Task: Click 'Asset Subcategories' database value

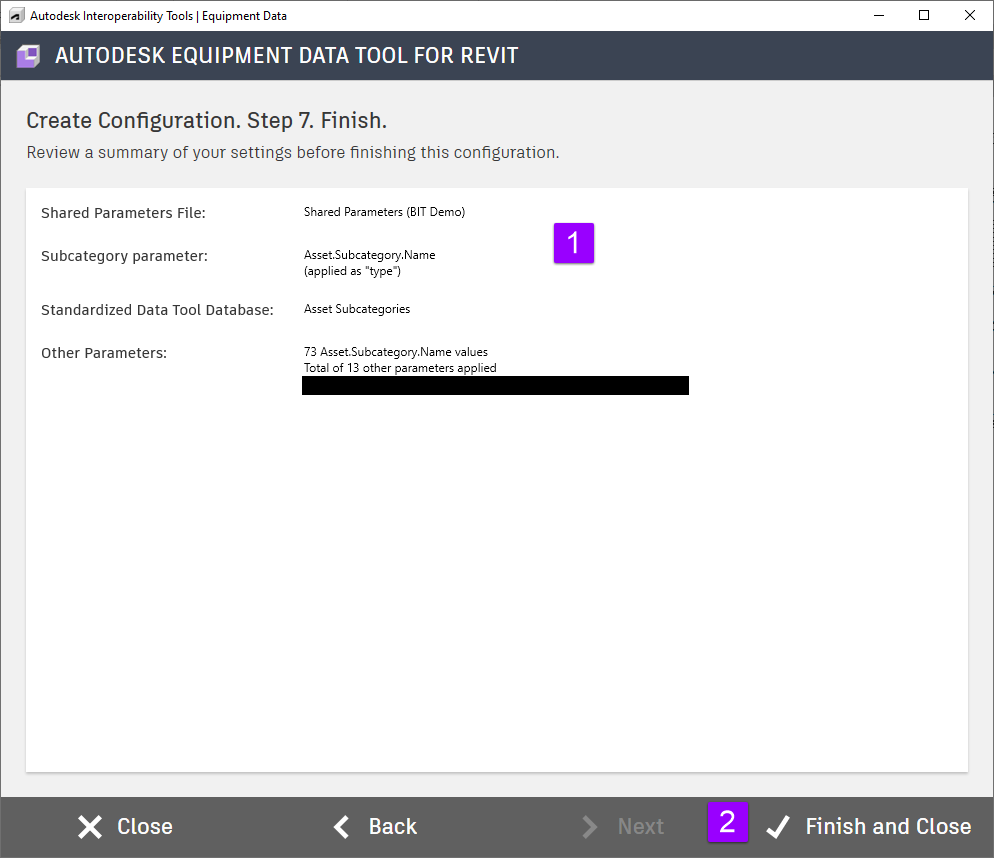Action: tap(357, 309)
